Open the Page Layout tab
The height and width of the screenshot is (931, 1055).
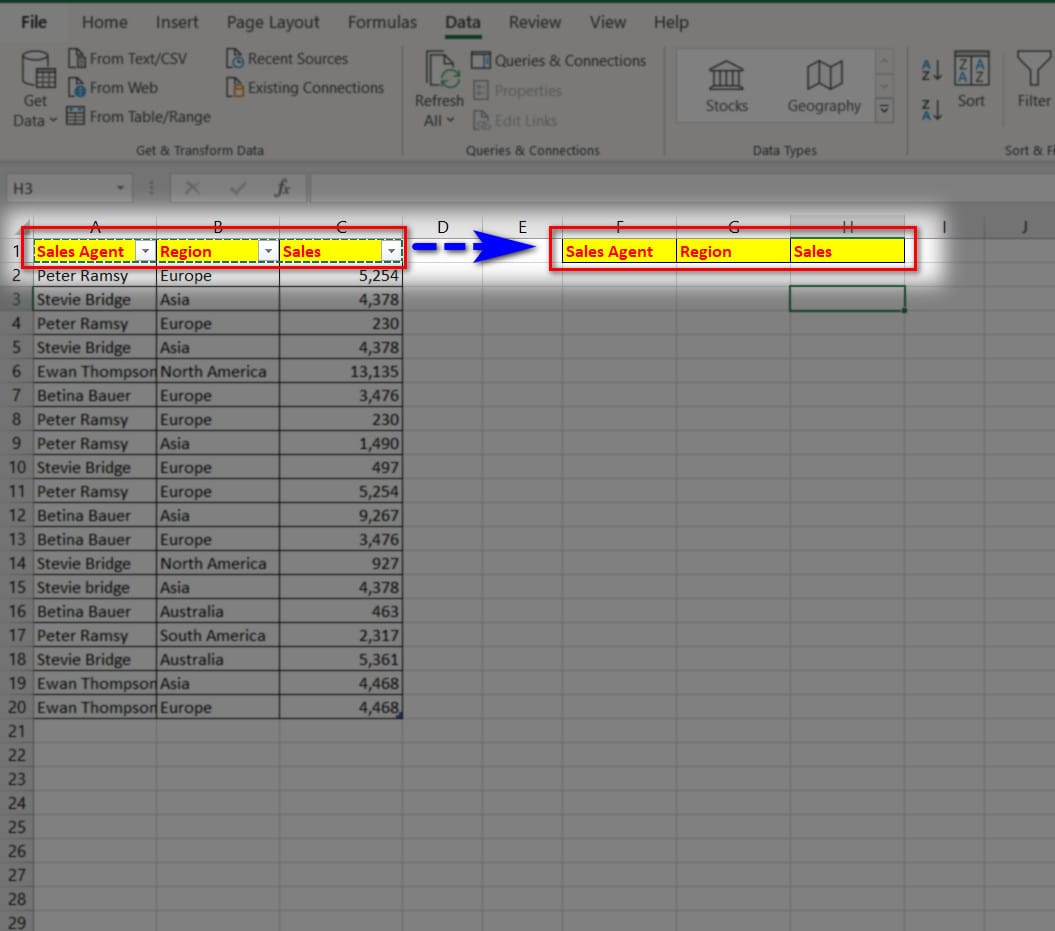pyautogui.click(x=273, y=22)
